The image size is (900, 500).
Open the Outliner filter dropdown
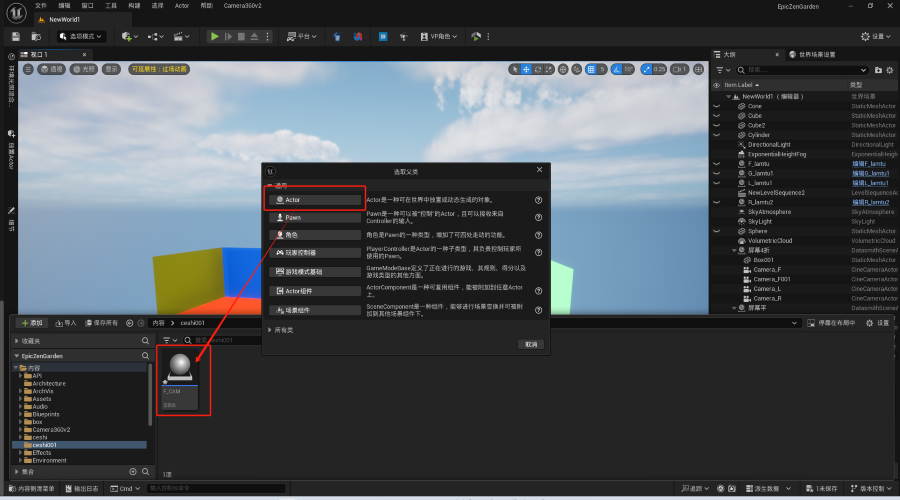(x=723, y=70)
